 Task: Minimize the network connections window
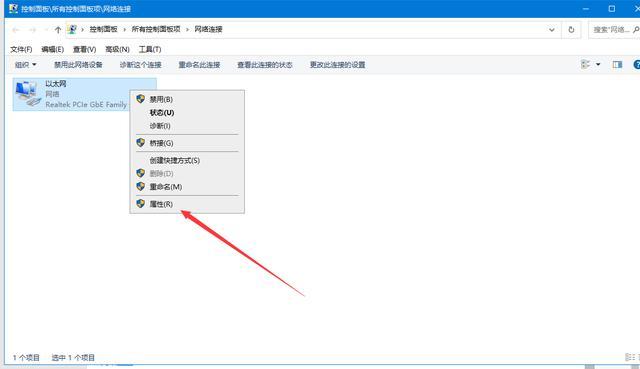pos(586,9)
